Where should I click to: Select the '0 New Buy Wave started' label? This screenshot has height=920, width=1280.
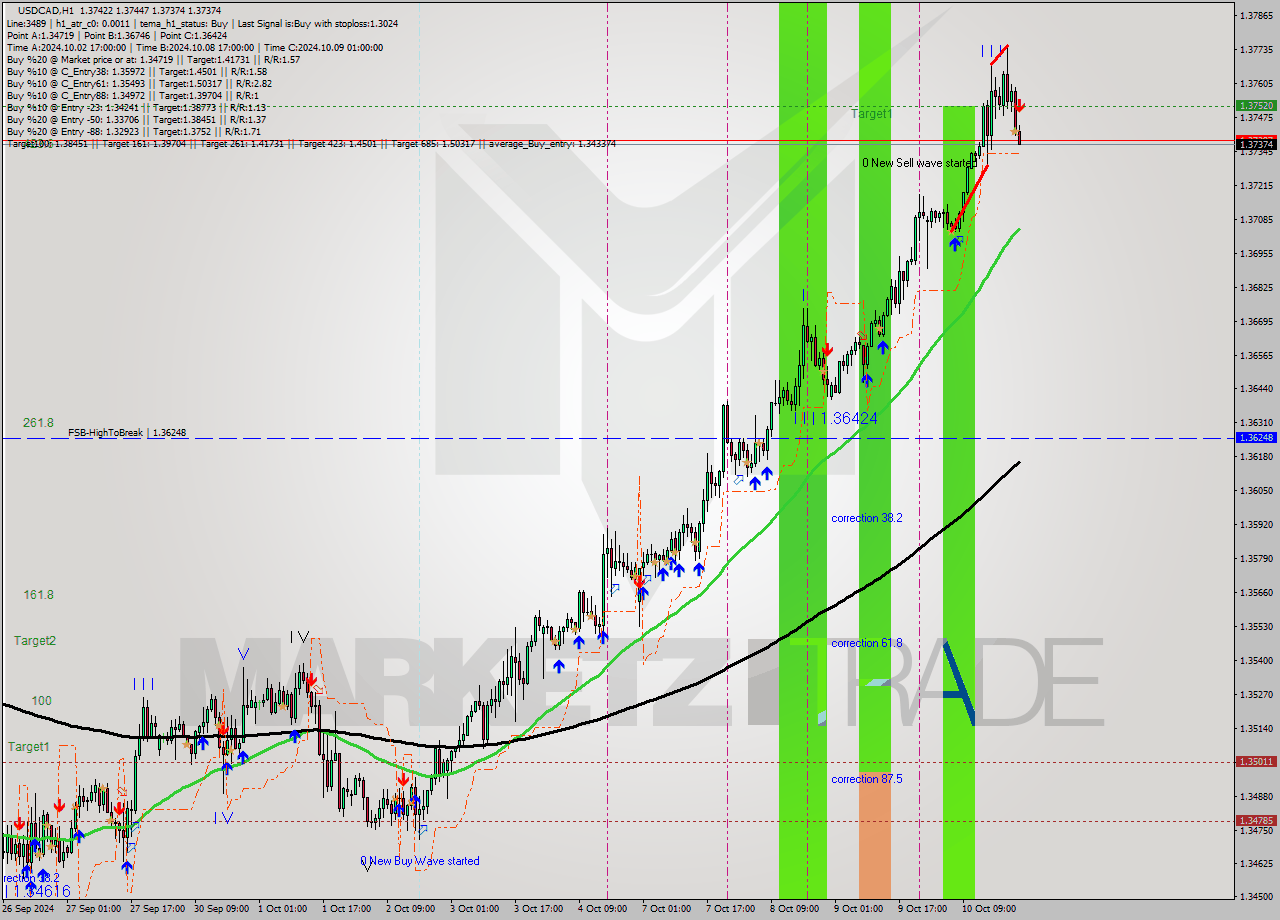420,861
